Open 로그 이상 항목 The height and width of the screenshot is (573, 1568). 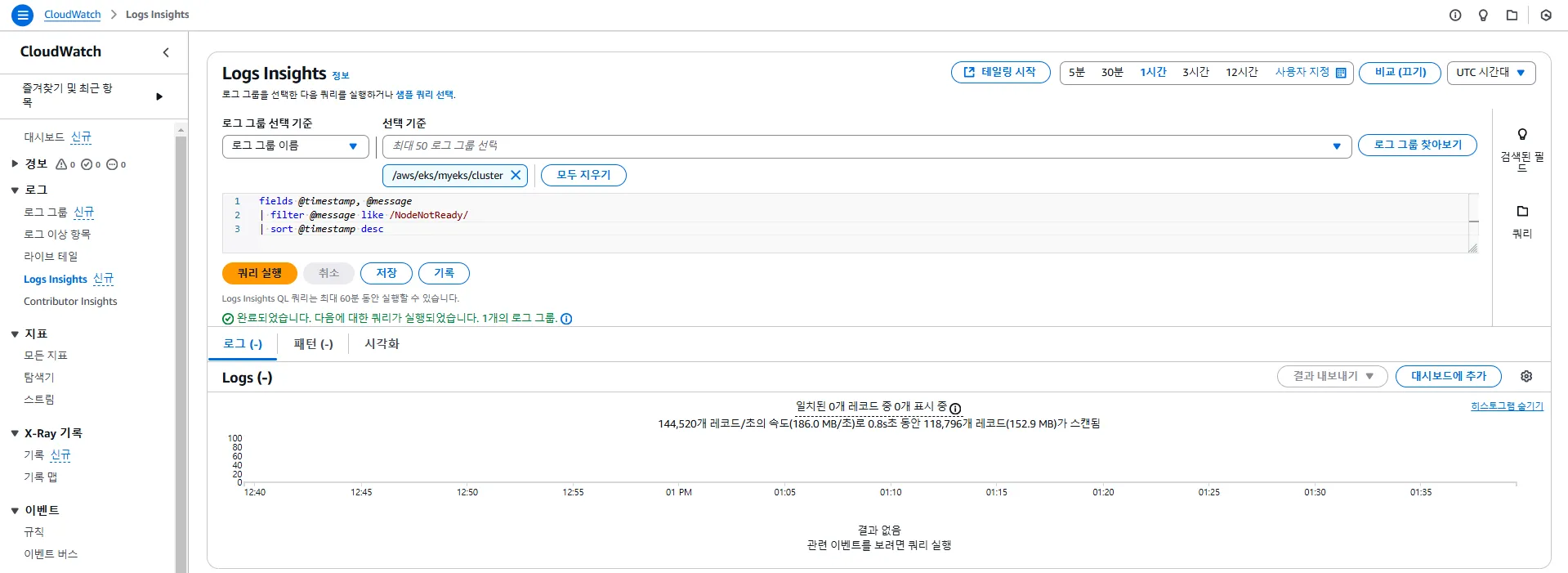[57, 234]
